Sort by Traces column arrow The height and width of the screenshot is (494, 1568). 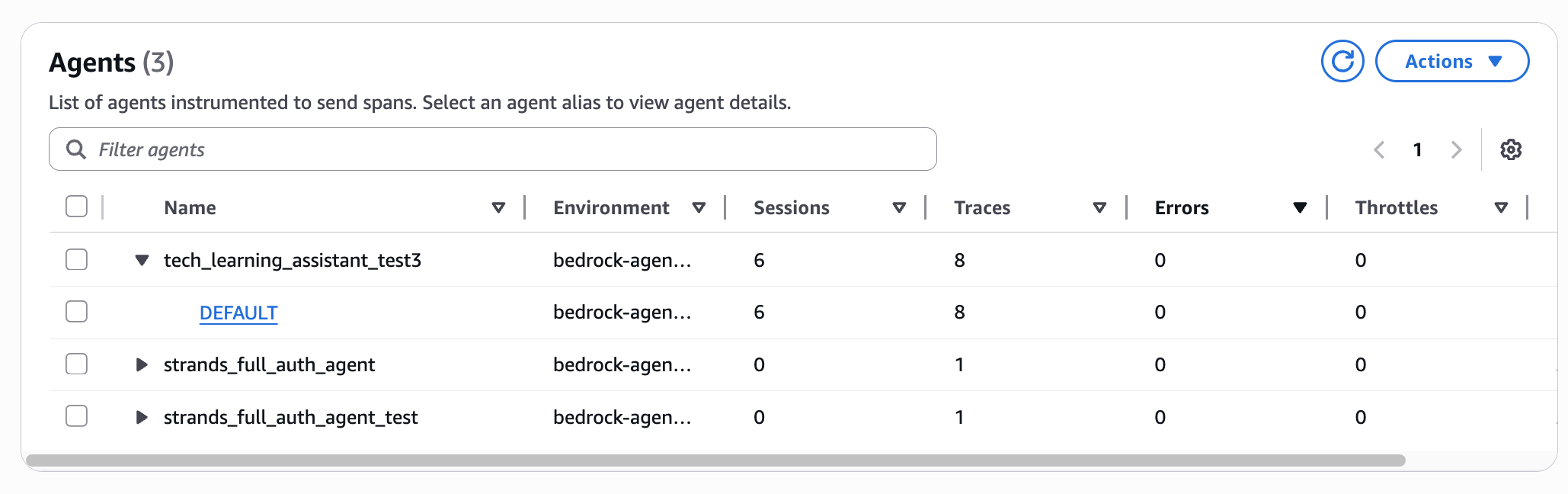point(1099,207)
